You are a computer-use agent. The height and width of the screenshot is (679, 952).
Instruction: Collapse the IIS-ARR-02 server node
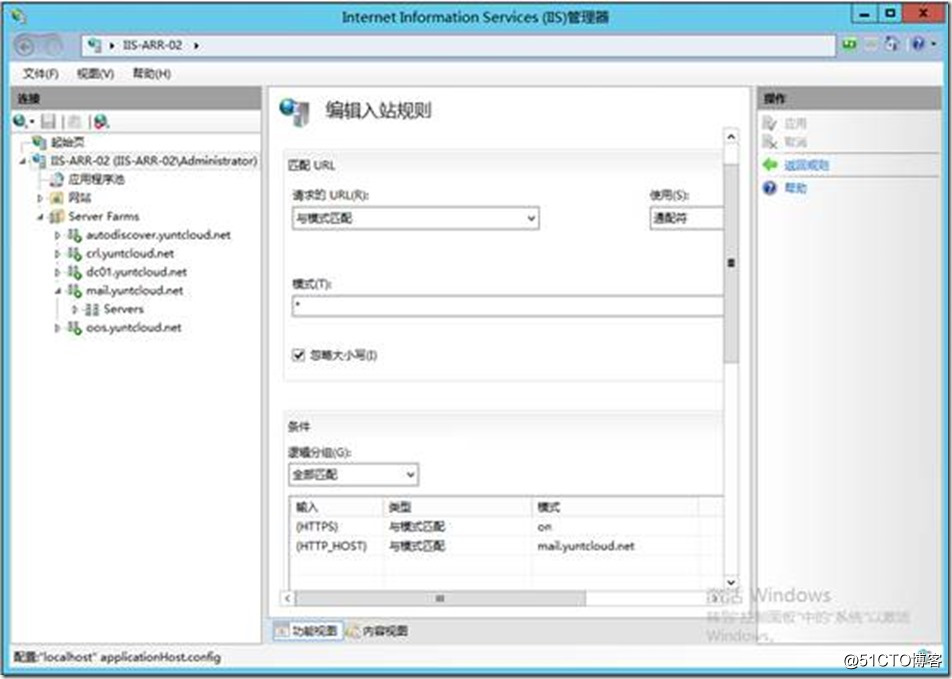coord(23,162)
